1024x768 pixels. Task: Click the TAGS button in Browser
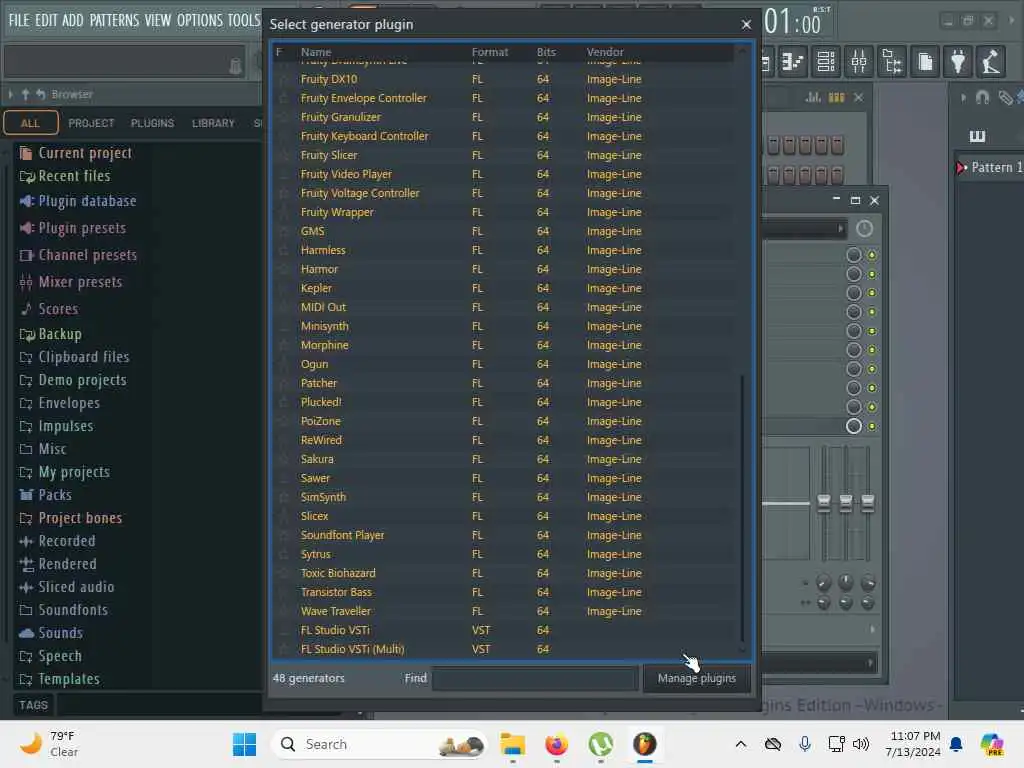[x=33, y=705]
